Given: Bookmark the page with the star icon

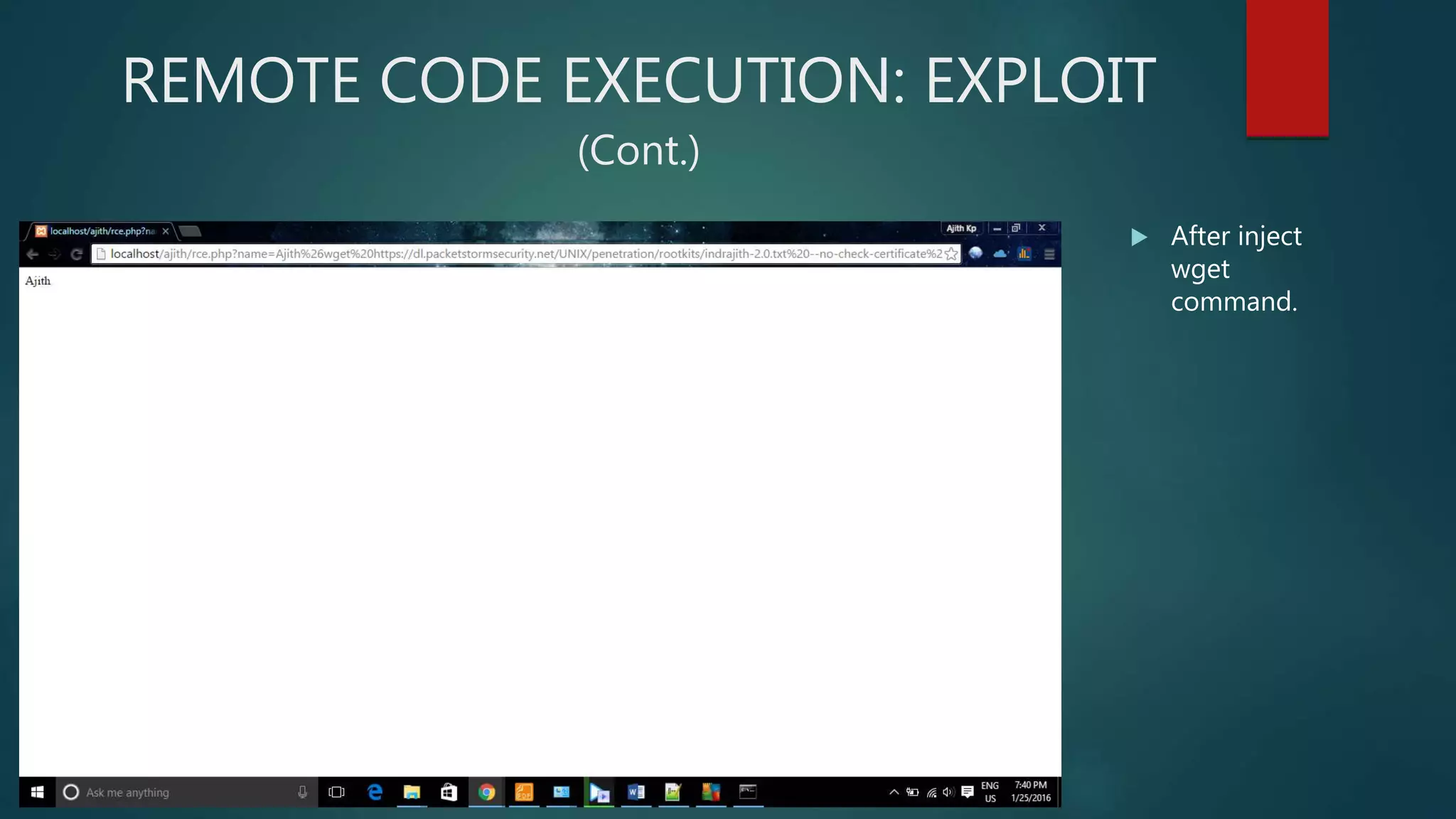Looking at the screenshot, I should 951,254.
